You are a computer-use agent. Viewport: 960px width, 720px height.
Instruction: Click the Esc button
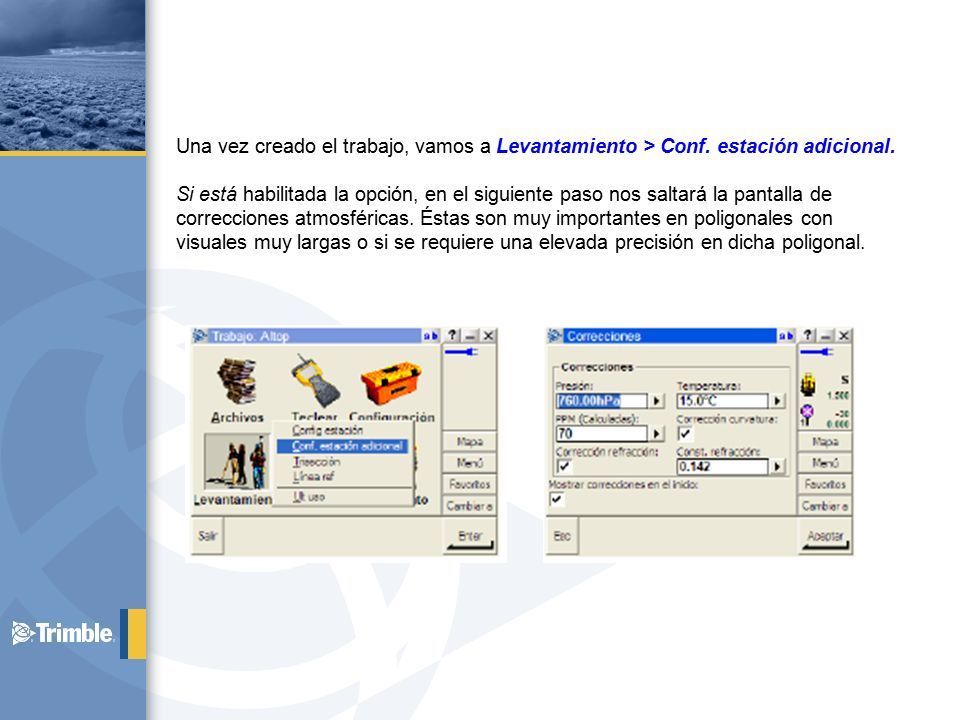point(562,536)
